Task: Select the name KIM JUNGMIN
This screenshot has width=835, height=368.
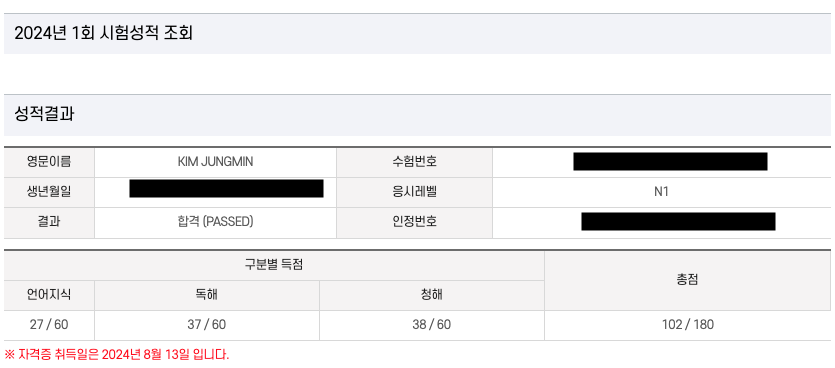Action: pyautogui.click(x=215, y=162)
